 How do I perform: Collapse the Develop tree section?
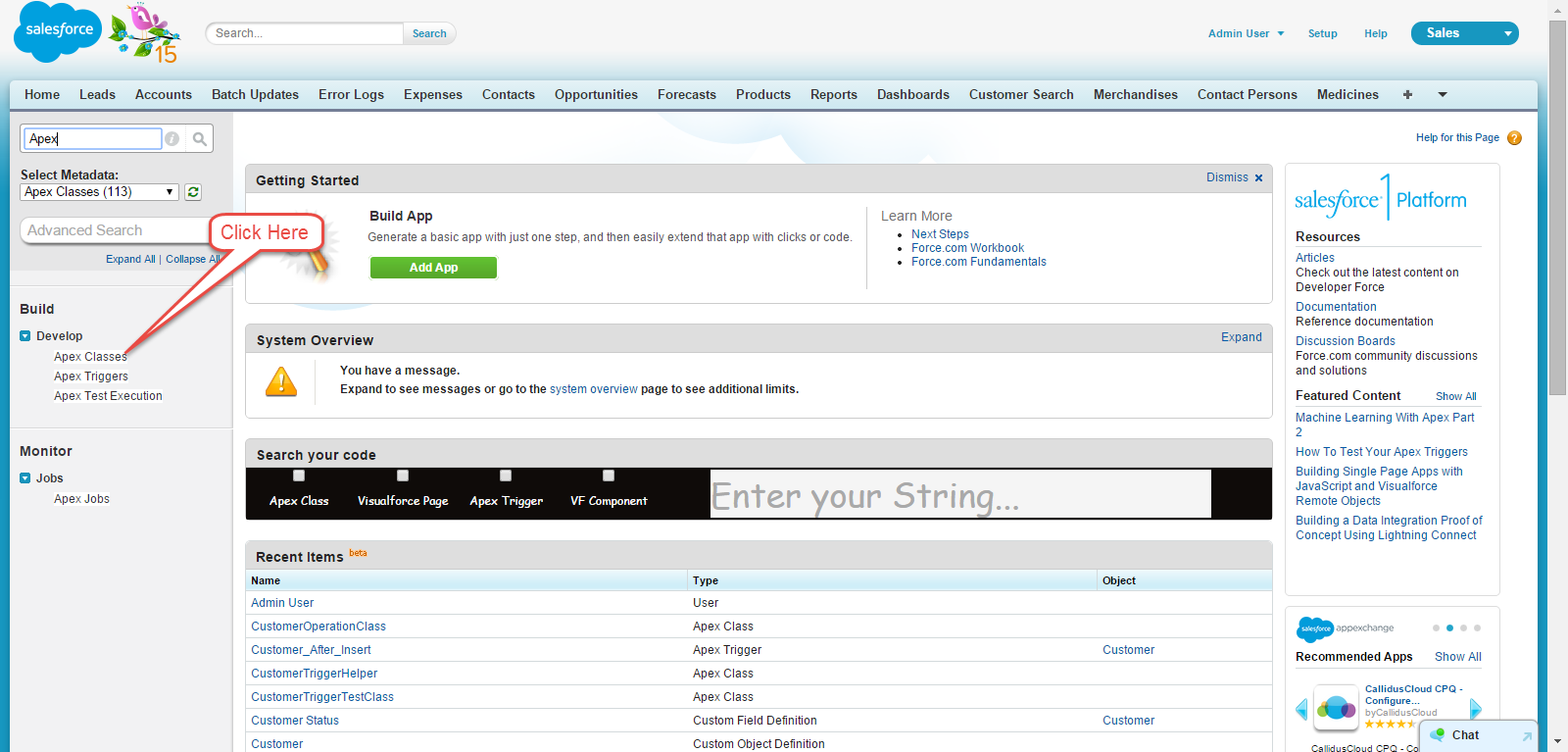pos(25,336)
